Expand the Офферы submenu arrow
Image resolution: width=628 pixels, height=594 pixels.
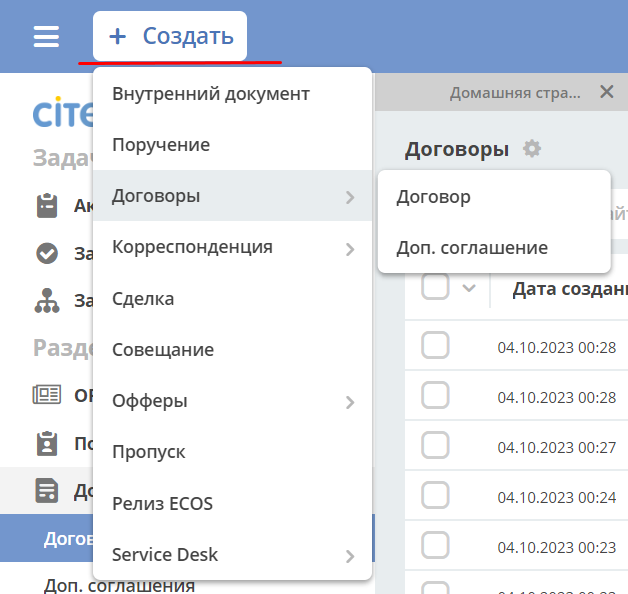tap(350, 402)
